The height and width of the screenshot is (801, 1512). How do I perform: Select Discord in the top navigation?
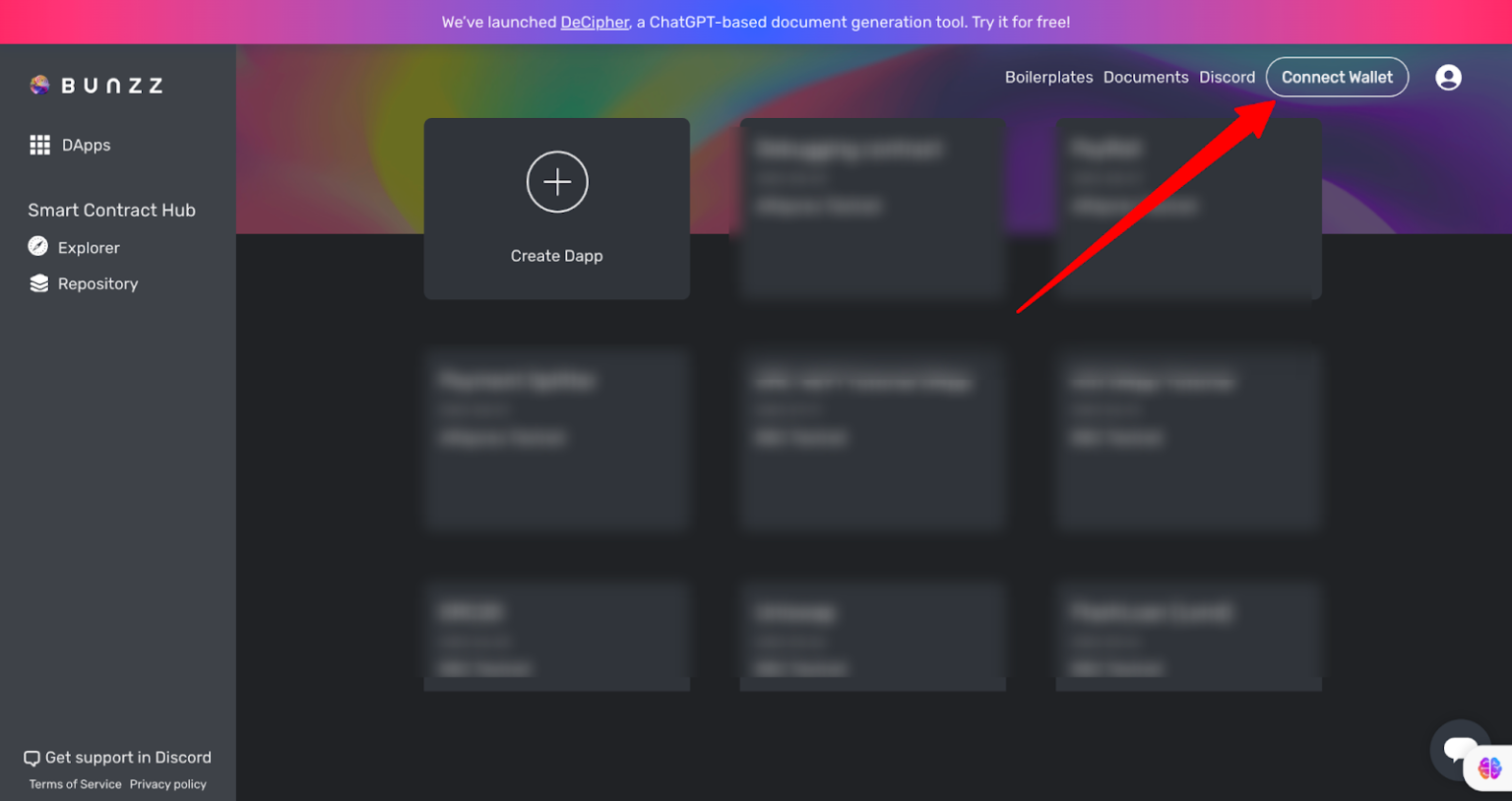[1228, 77]
